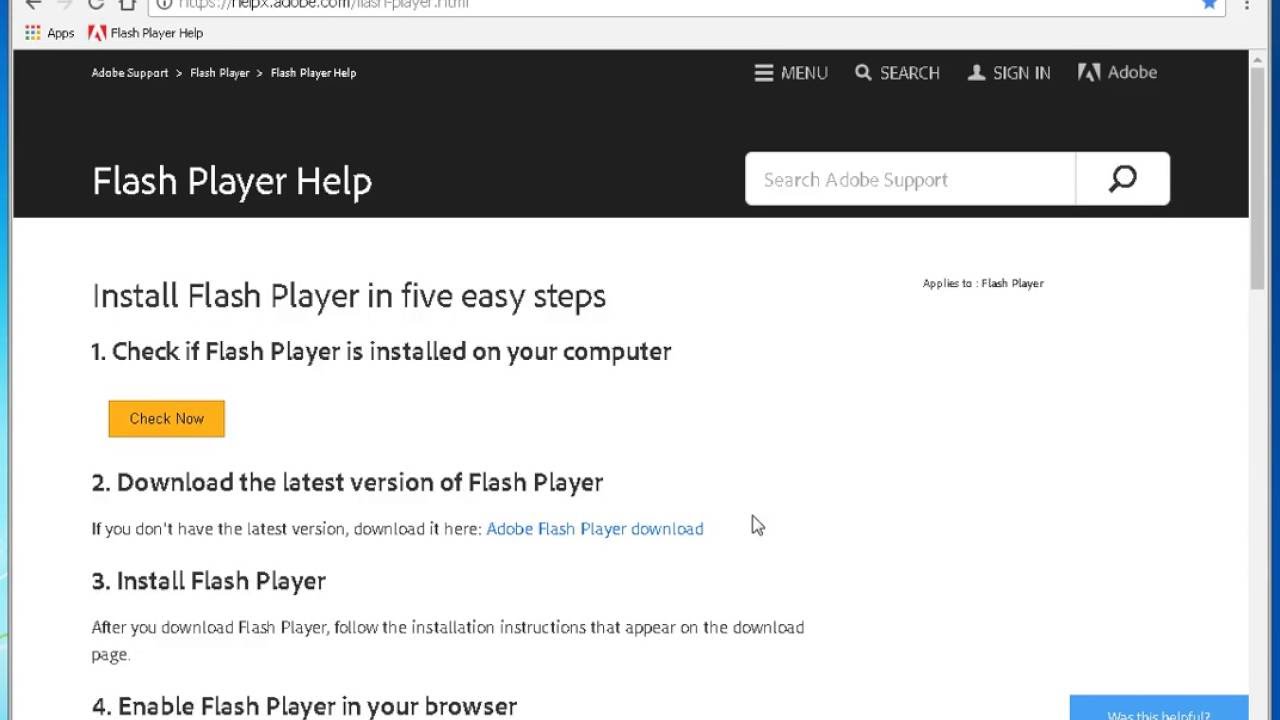Screen dimensions: 1280x720
Task: Click heading '2. Download the latest version'
Action: click(347, 482)
